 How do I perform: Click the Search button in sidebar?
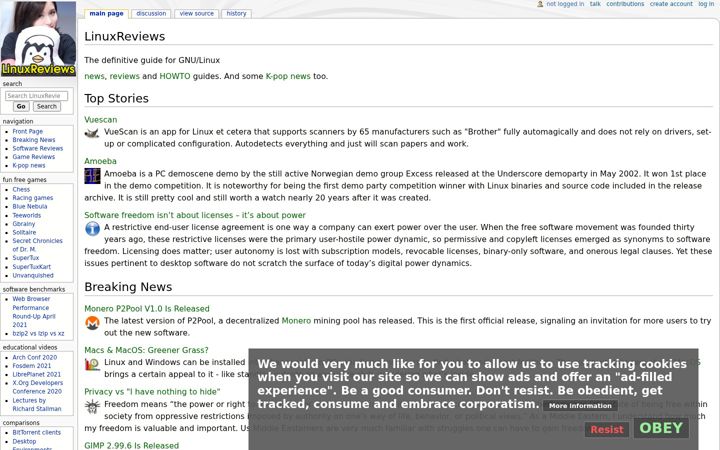point(47,106)
